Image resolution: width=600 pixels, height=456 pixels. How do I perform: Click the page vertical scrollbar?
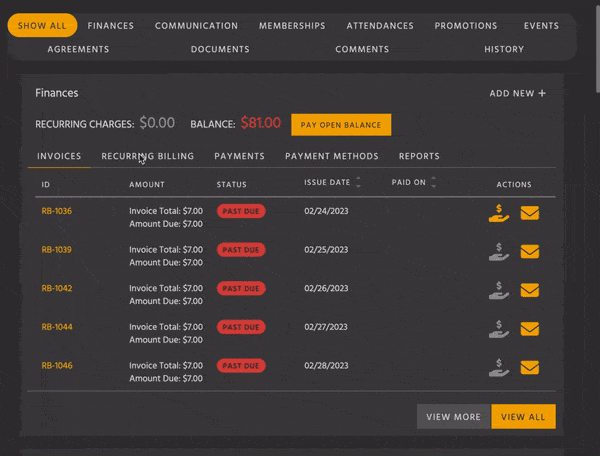pyautogui.click(x=598, y=50)
